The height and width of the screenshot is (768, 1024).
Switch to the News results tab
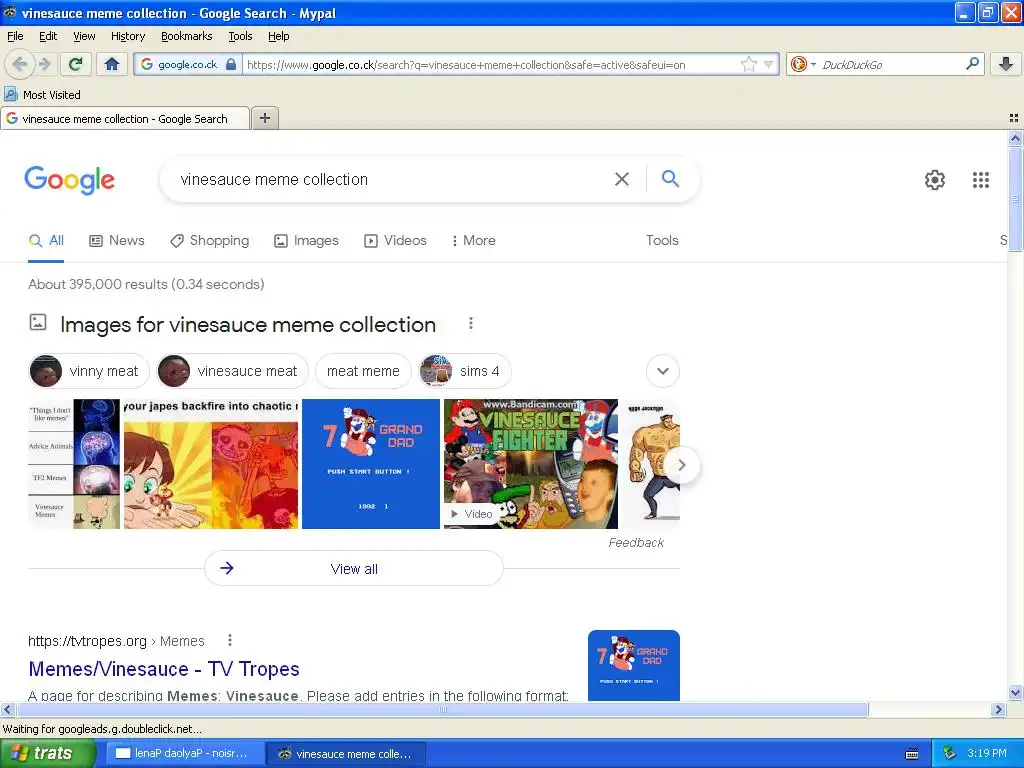pyautogui.click(x=117, y=240)
